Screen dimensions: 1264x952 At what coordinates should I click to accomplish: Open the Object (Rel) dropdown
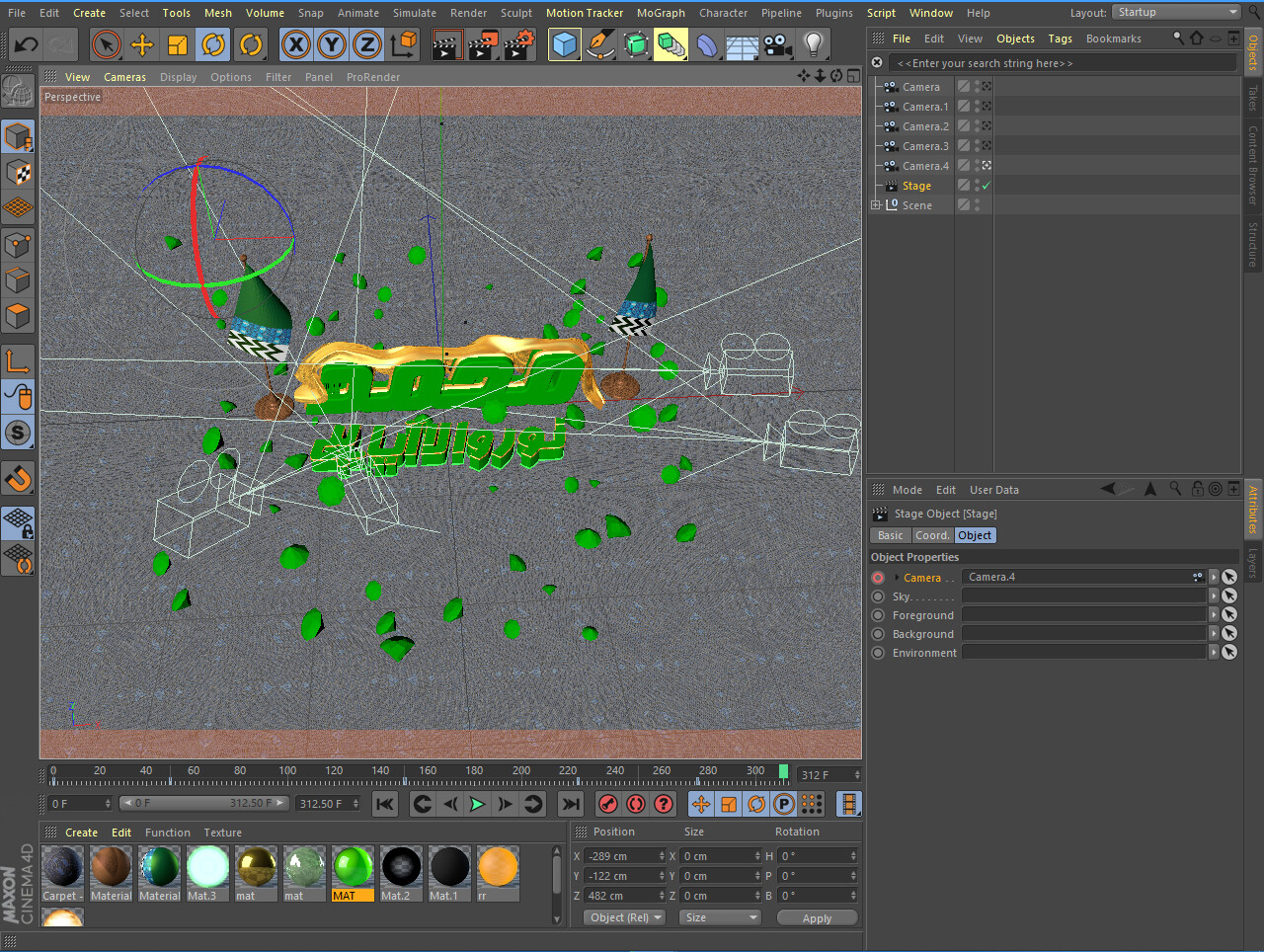[x=624, y=917]
